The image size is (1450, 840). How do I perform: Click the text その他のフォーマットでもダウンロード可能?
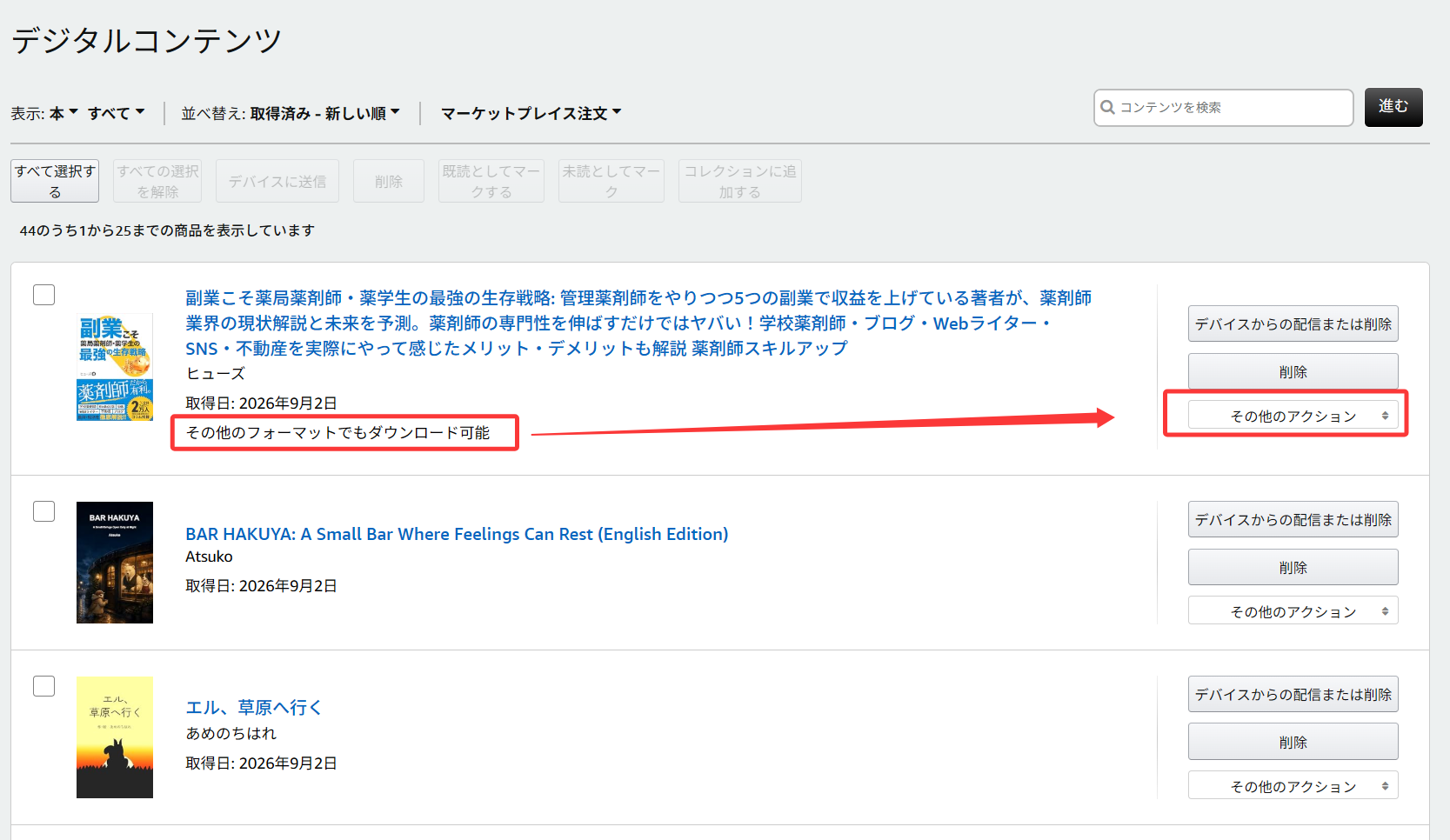[338, 433]
